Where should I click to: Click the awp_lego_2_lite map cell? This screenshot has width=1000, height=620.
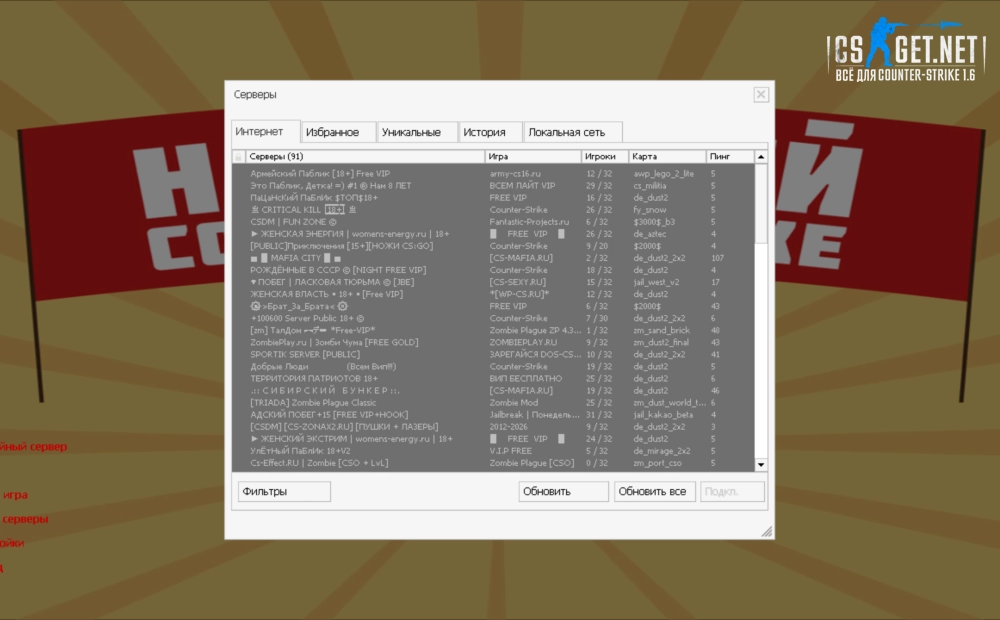click(x=663, y=173)
